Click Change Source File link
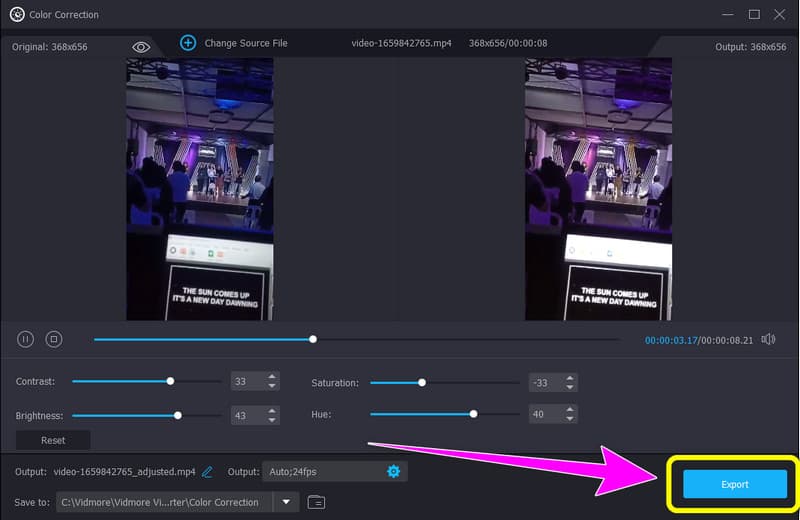The height and width of the screenshot is (520, 800). (x=246, y=43)
